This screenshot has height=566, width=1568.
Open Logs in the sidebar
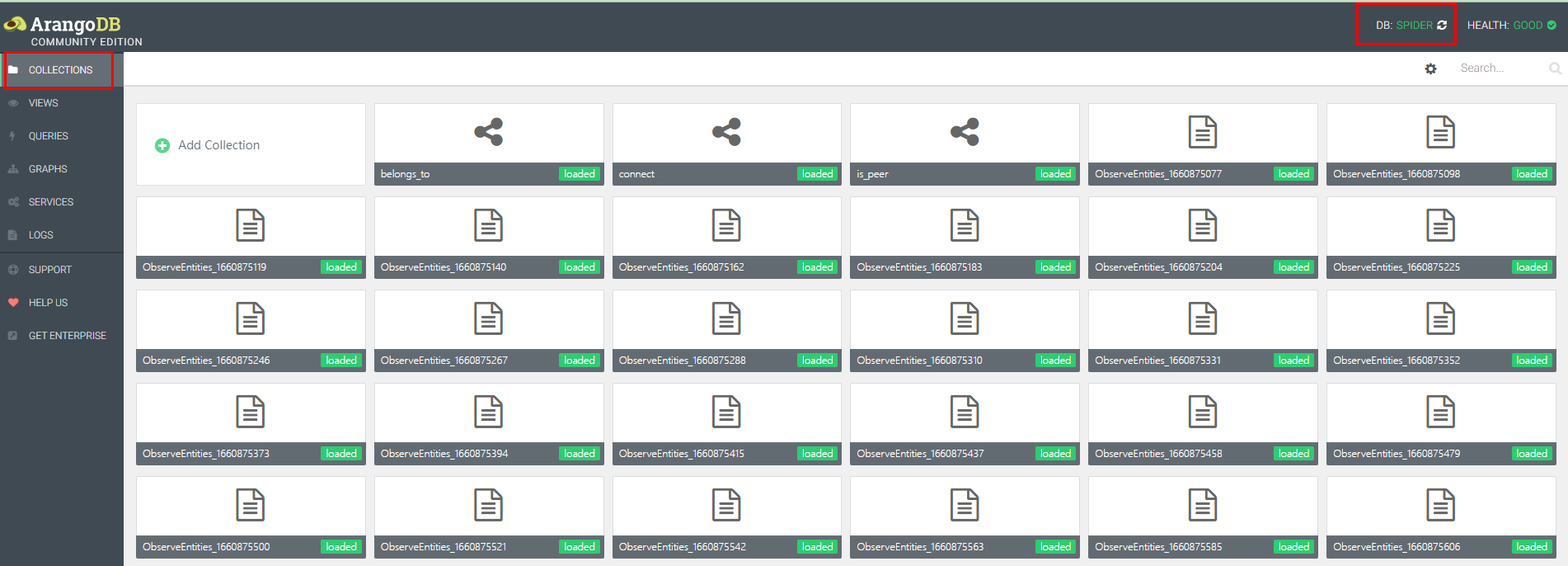click(x=40, y=235)
